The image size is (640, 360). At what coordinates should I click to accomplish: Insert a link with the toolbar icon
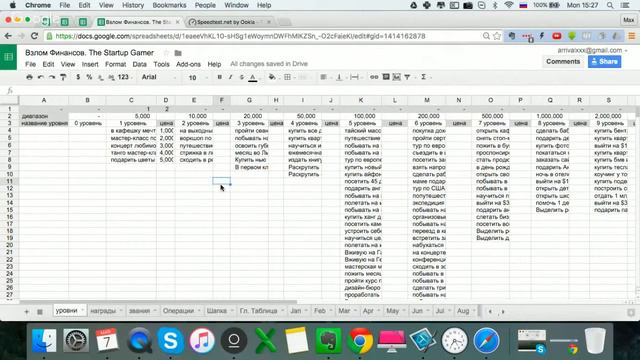coord(374,77)
